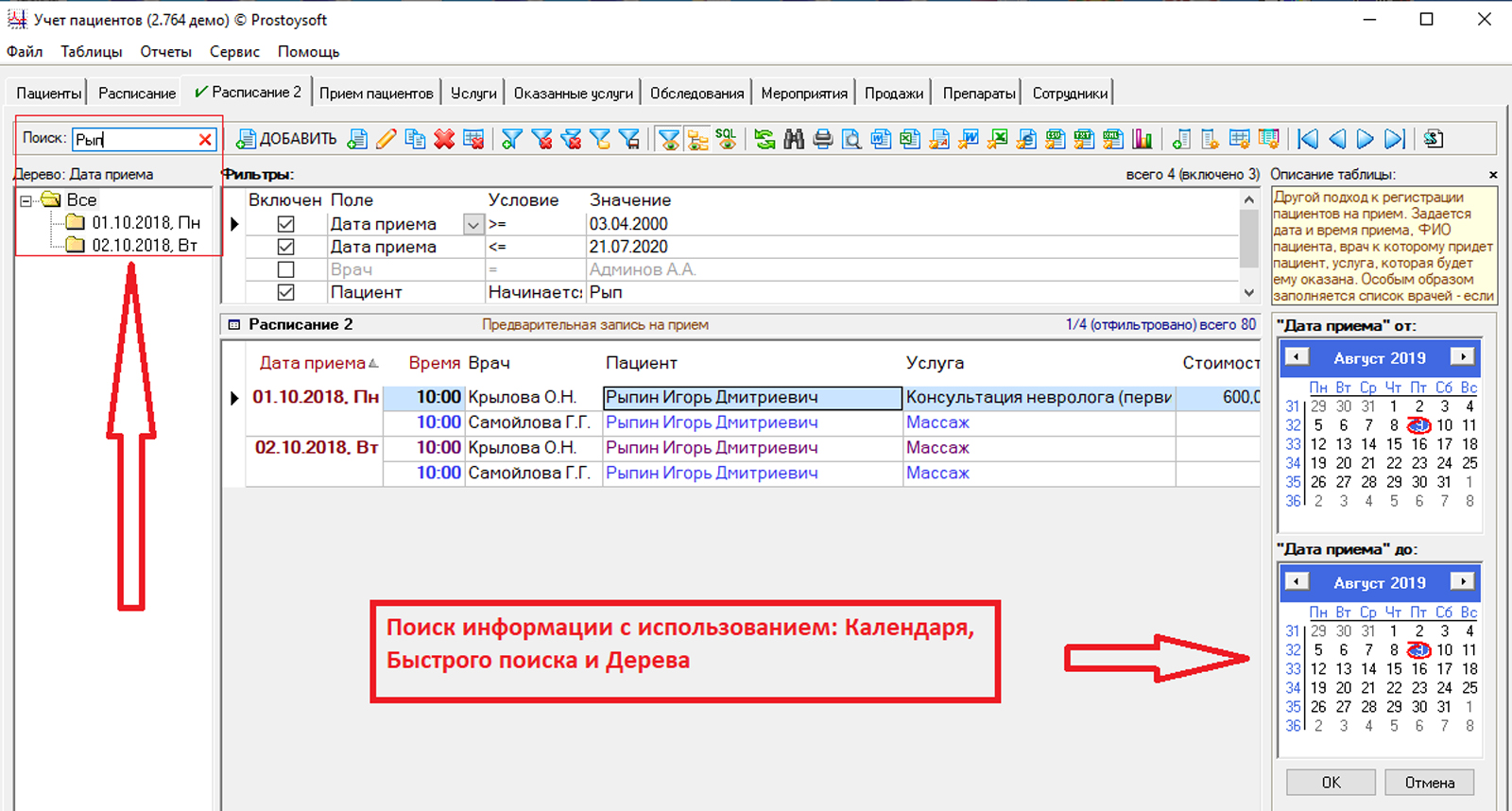Image resolution: width=1512 pixels, height=811 pixels.
Task: Open the Отчеты menu
Action: click(x=166, y=52)
